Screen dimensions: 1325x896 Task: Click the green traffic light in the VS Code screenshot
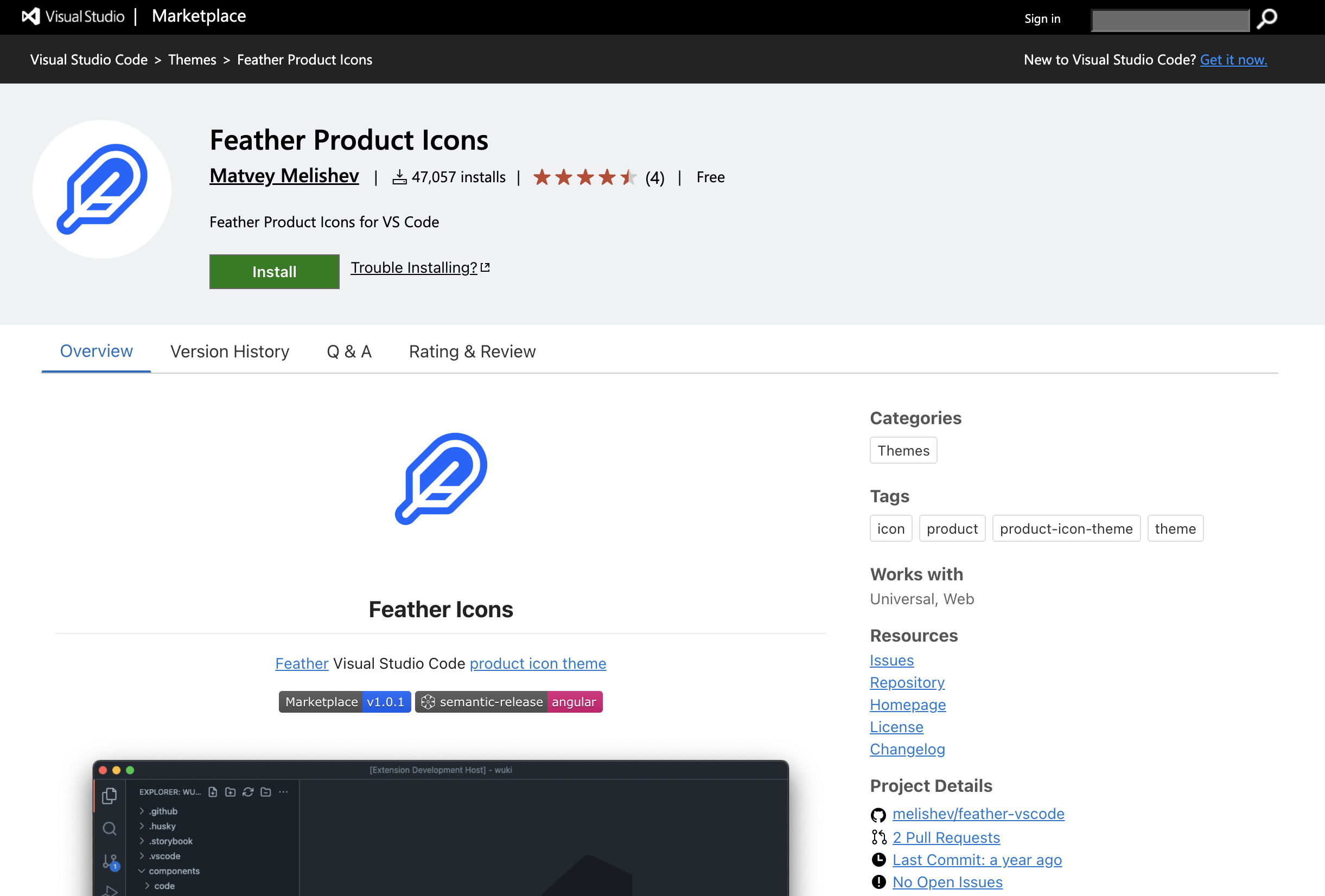point(130,770)
